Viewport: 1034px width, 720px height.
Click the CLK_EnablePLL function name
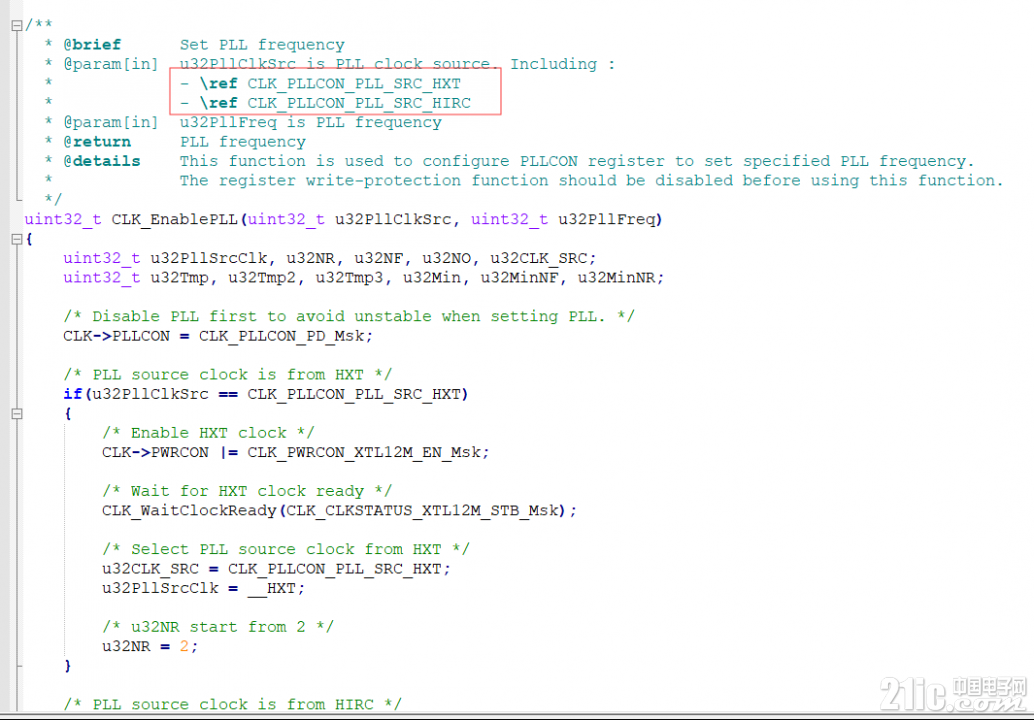[174, 220]
